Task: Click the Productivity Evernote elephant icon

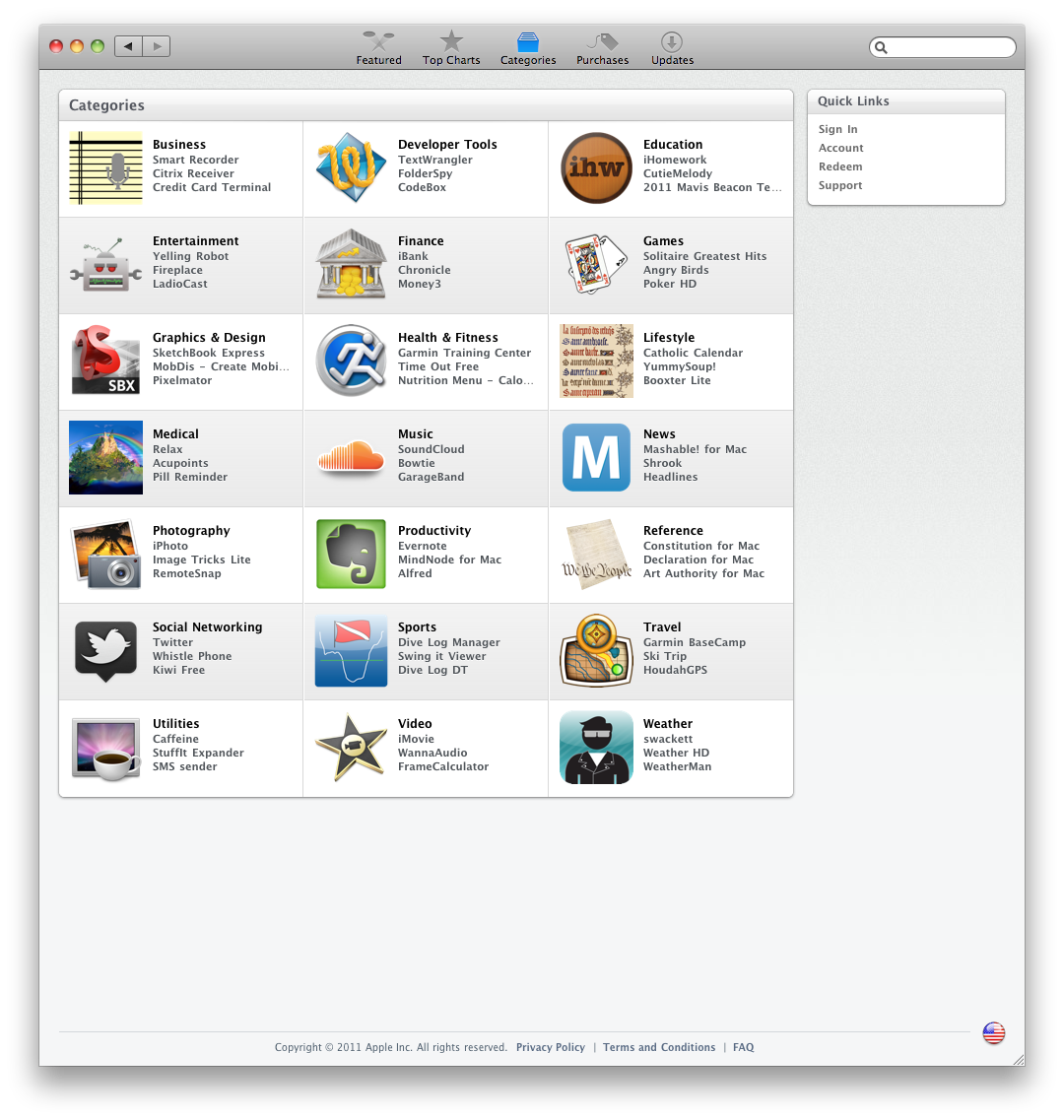Action: coord(351,555)
